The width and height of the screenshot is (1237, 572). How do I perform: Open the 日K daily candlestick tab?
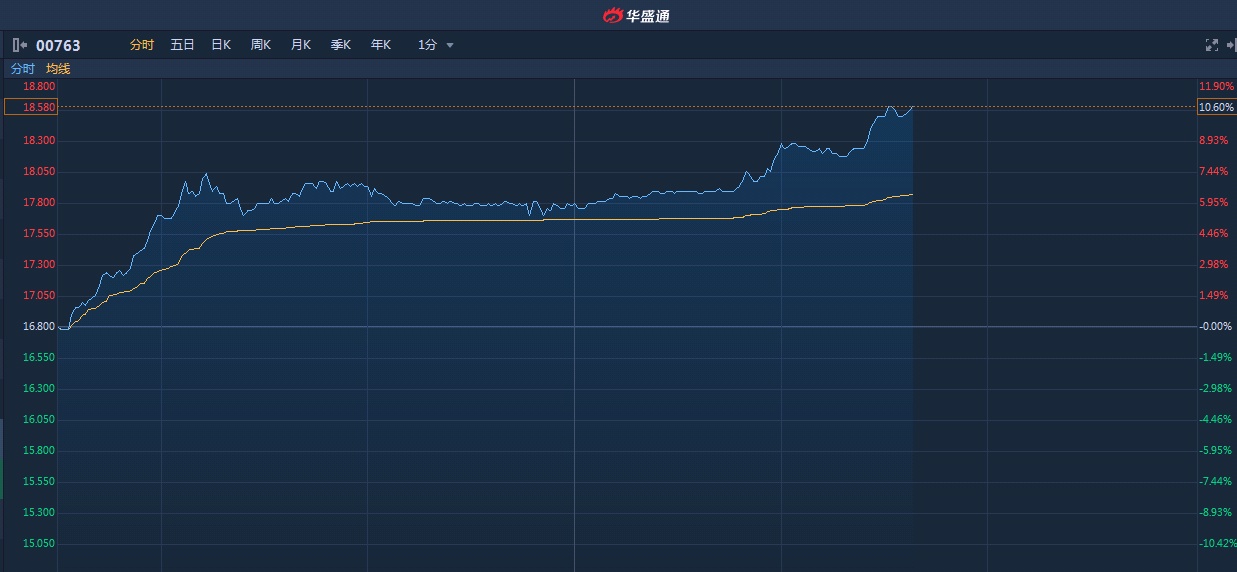[221, 45]
